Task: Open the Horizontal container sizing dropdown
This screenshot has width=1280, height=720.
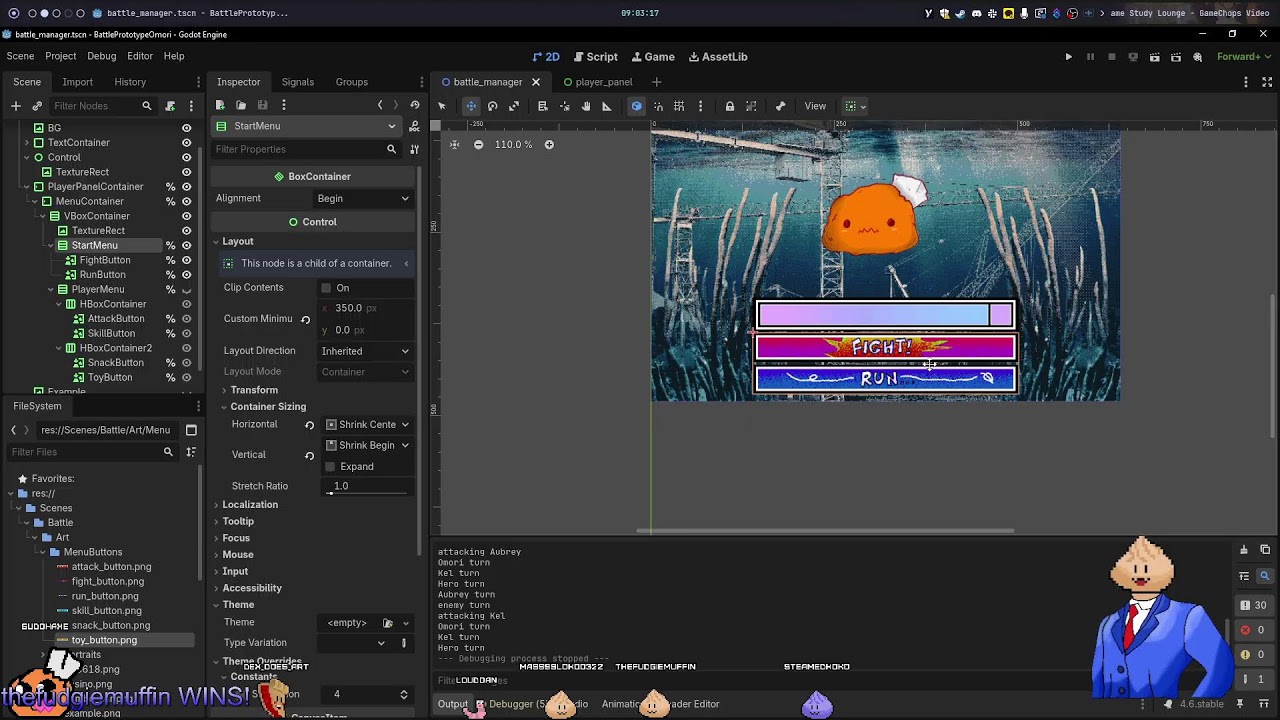Action: click(x=367, y=425)
